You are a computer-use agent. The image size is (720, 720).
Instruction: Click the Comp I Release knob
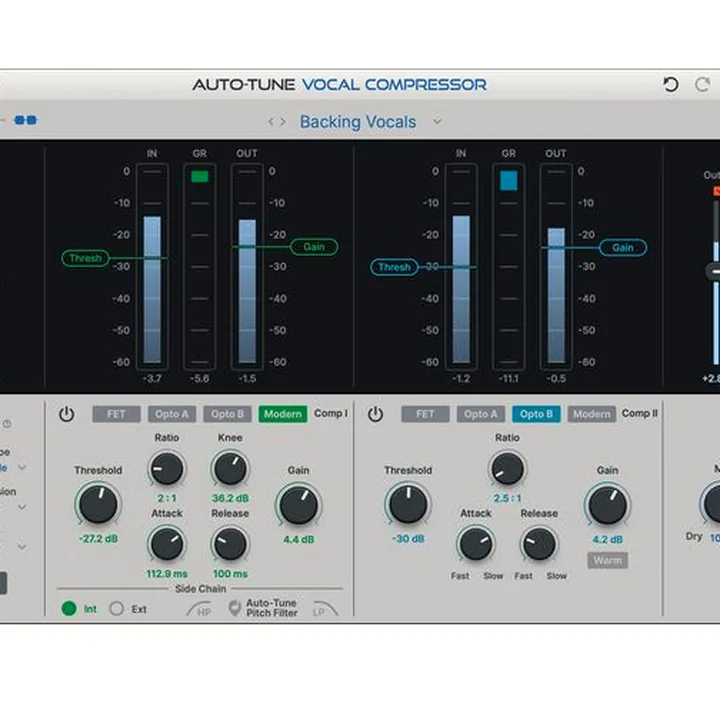(x=230, y=544)
